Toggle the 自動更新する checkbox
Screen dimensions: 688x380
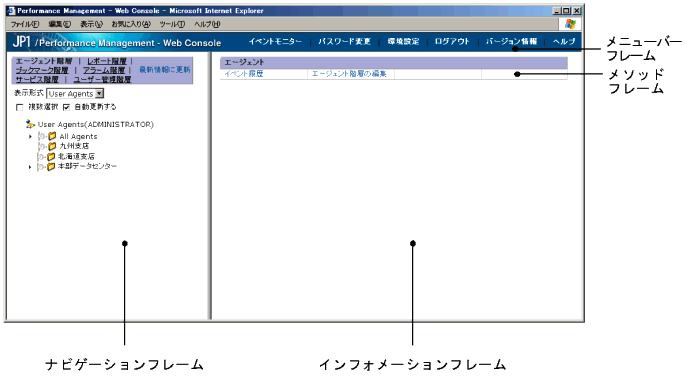66,107
